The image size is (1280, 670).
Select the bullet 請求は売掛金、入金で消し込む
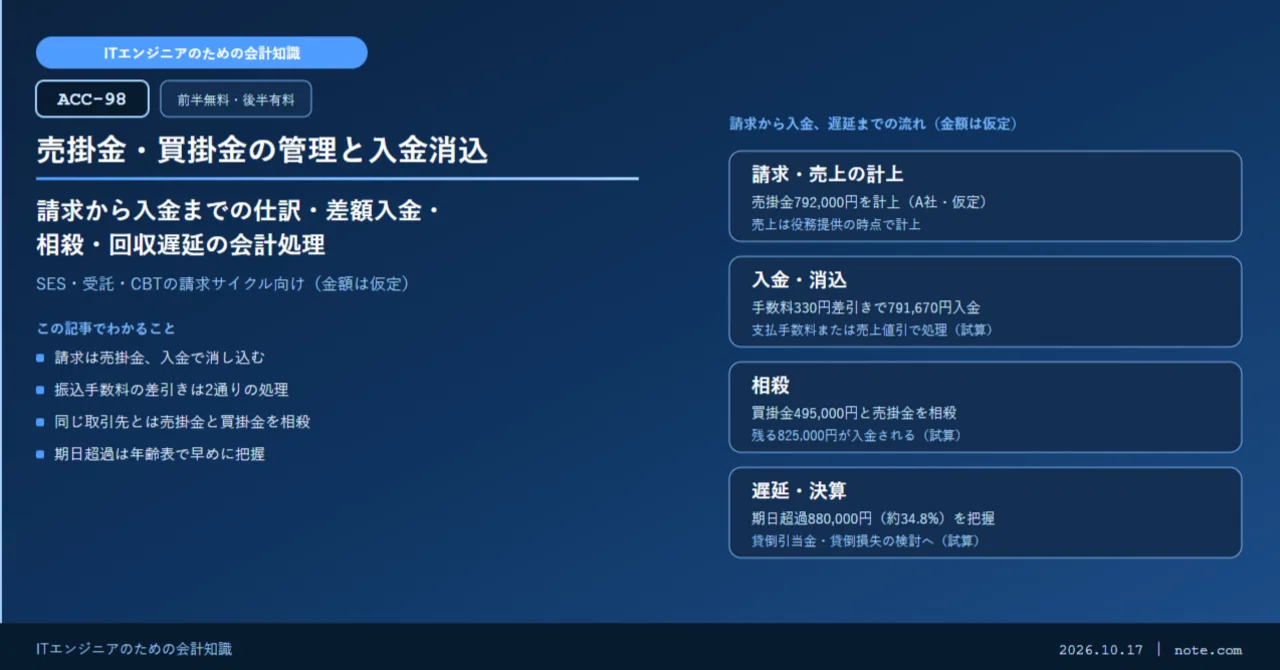[159, 357]
